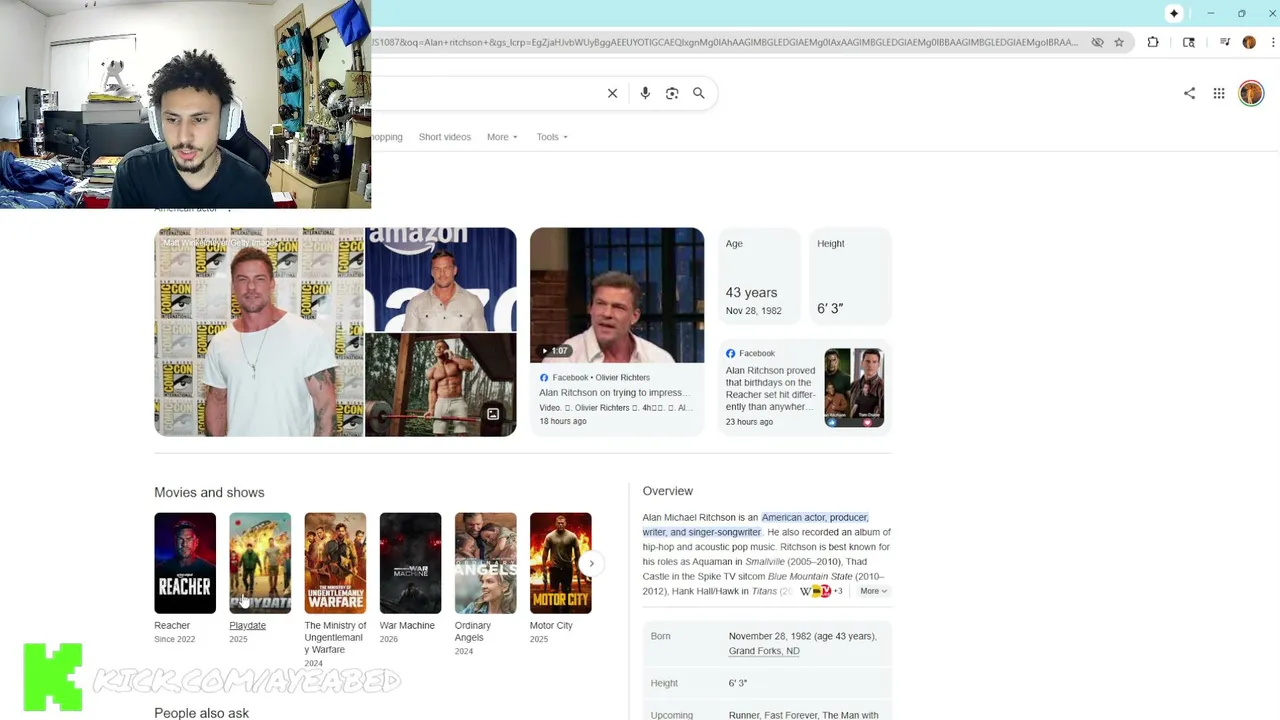
Task: Open the tab search icon in the toolbar
Action: pos(1189,42)
